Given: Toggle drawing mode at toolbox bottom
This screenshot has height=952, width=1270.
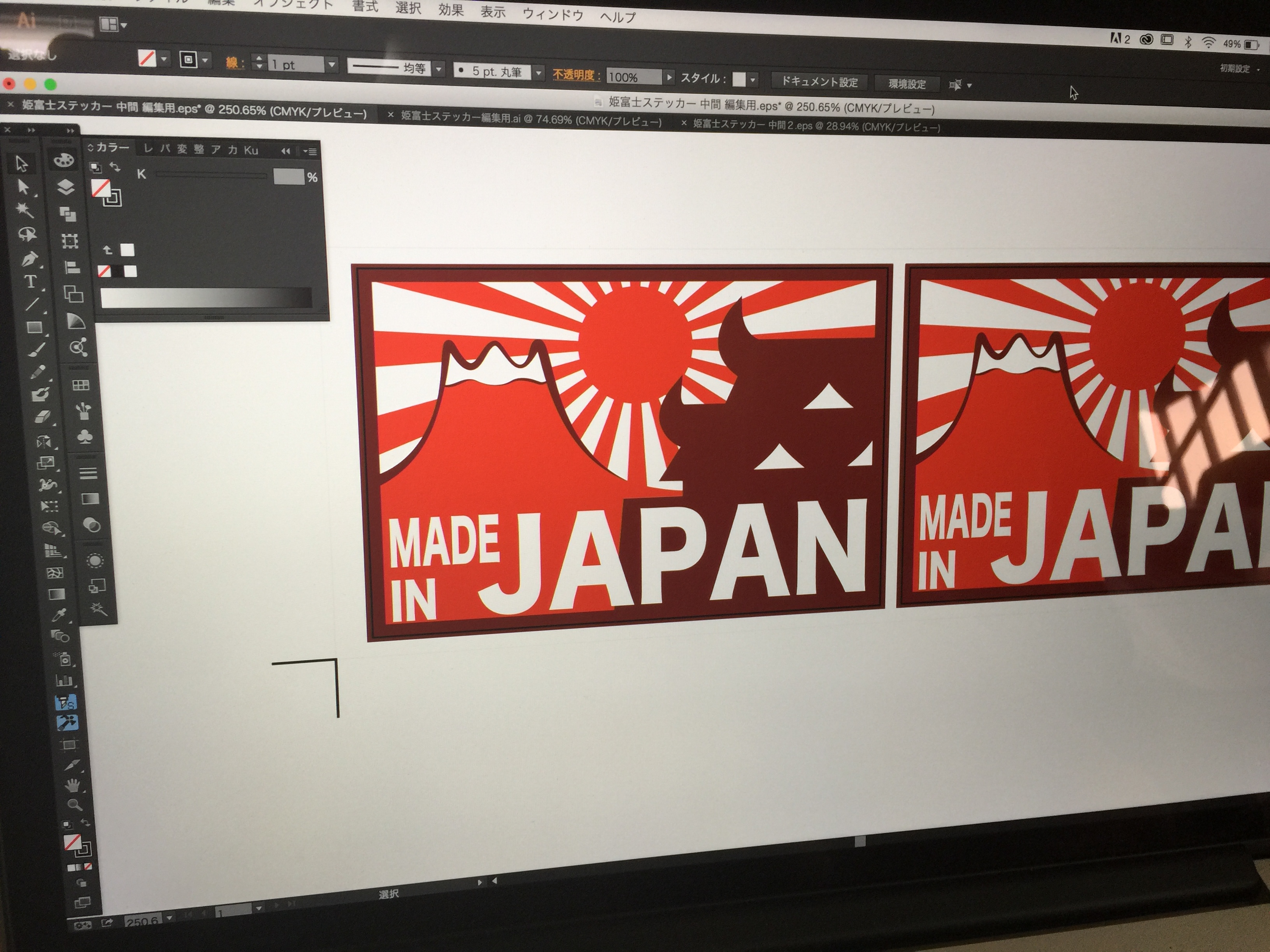Looking at the screenshot, I should (x=81, y=884).
